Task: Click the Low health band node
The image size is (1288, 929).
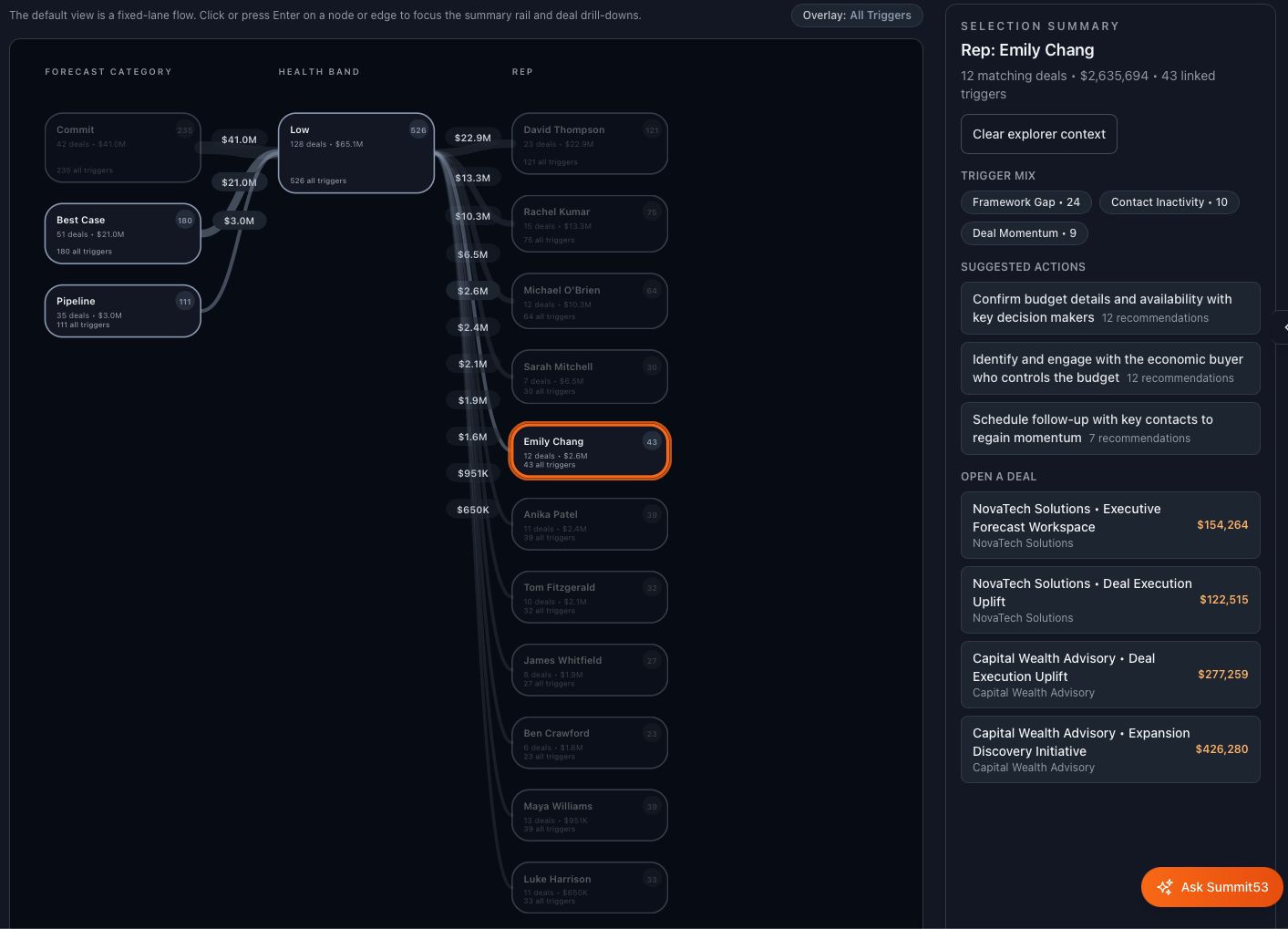Action: (x=355, y=153)
